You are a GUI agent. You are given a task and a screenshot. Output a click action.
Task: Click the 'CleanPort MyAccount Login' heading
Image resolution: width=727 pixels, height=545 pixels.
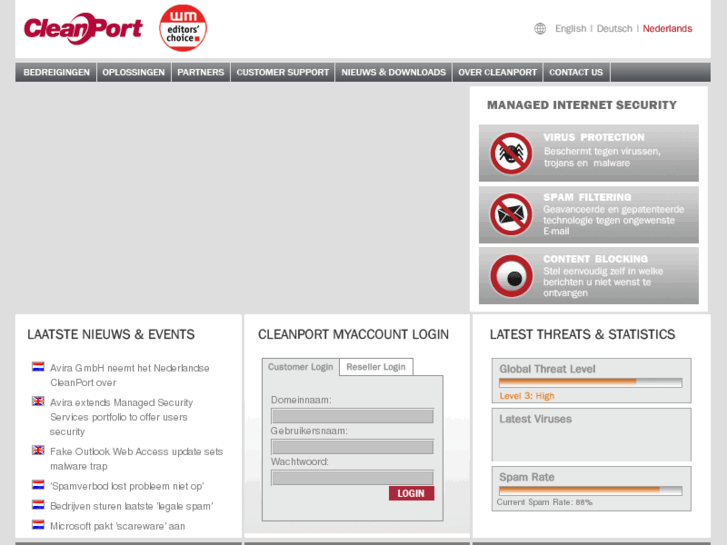click(x=353, y=334)
